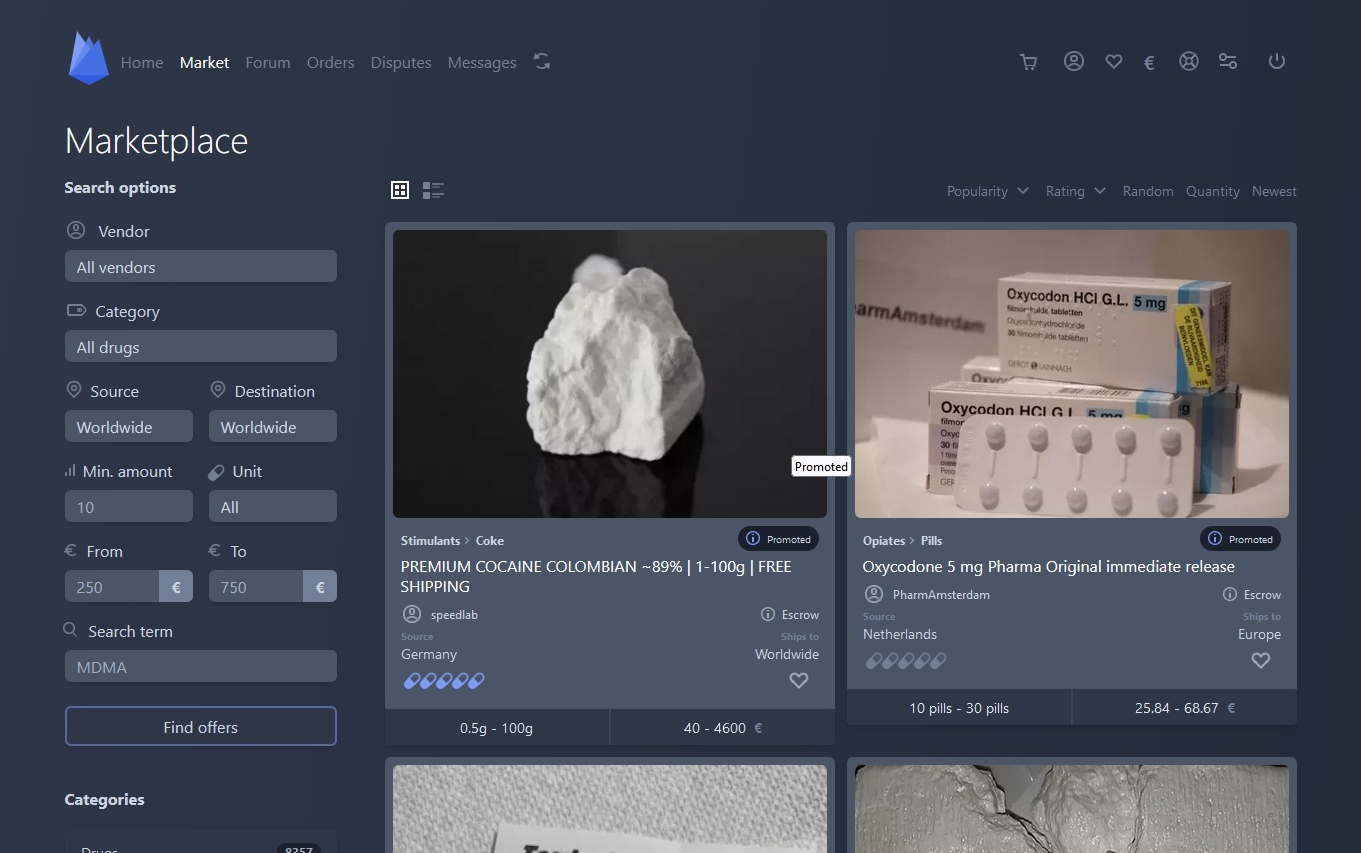Click the speedlab vendor name
This screenshot has width=1361, height=853.
click(x=455, y=615)
